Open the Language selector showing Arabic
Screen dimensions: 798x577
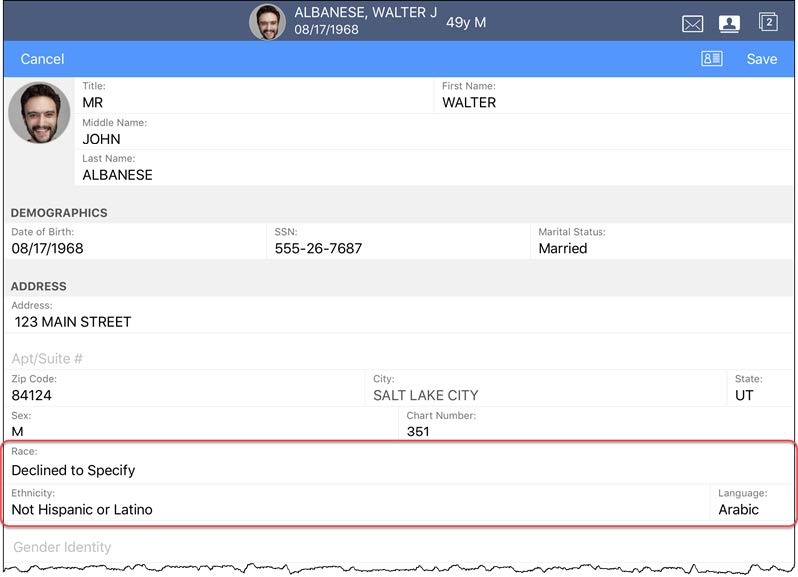point(752,503)
